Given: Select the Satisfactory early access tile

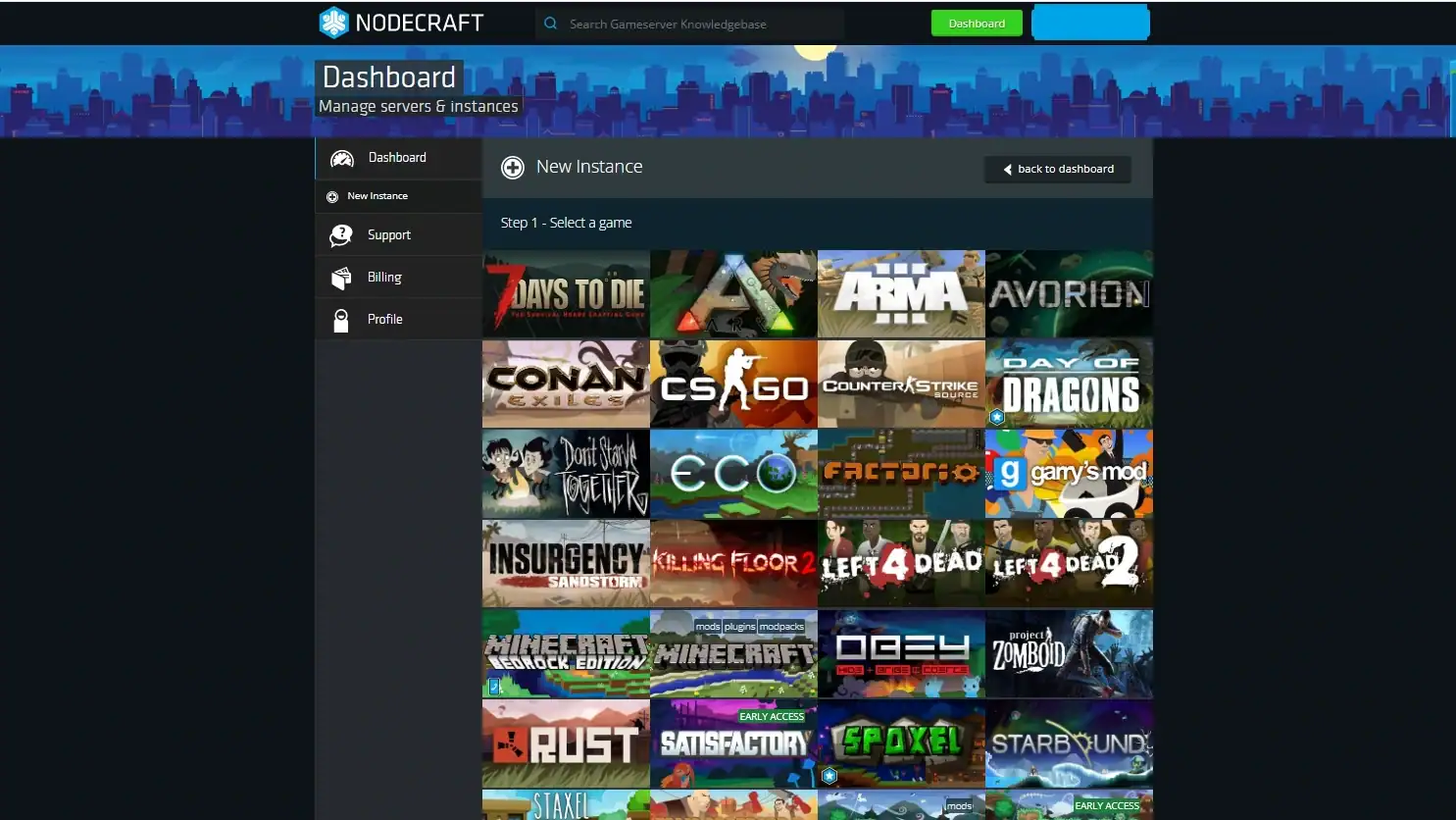Looking at the screenshot, I should [x=733, y=744].
